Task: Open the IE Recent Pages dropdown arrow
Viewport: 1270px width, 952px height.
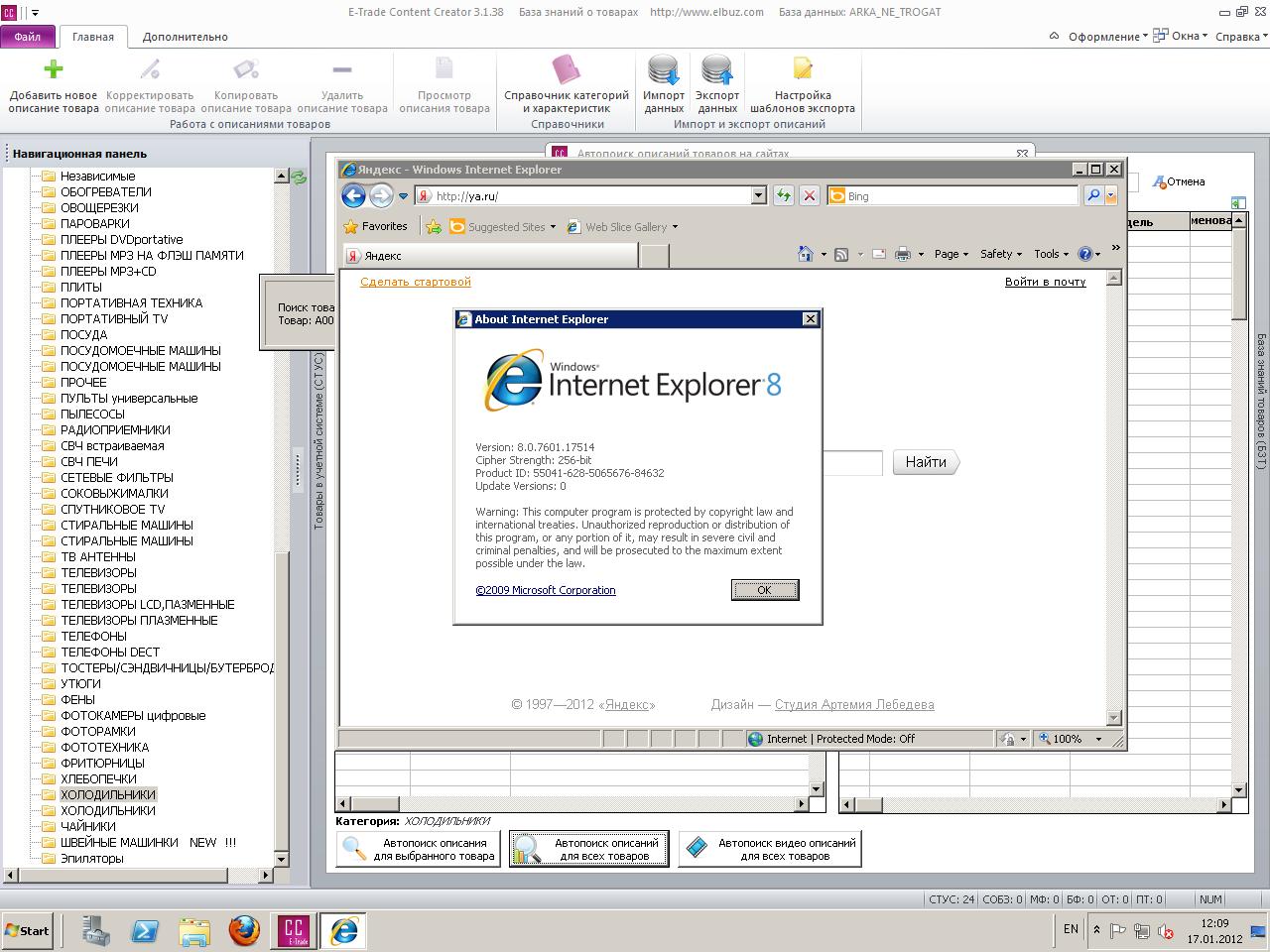Action: [403, 196]
